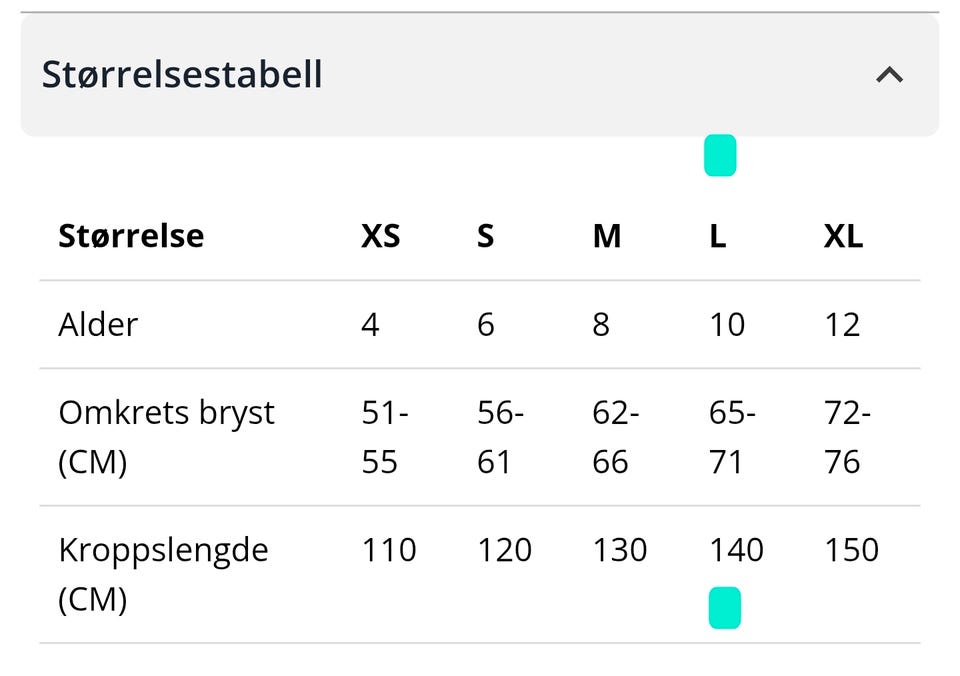Select age value 4 under XS

(370, 324)
